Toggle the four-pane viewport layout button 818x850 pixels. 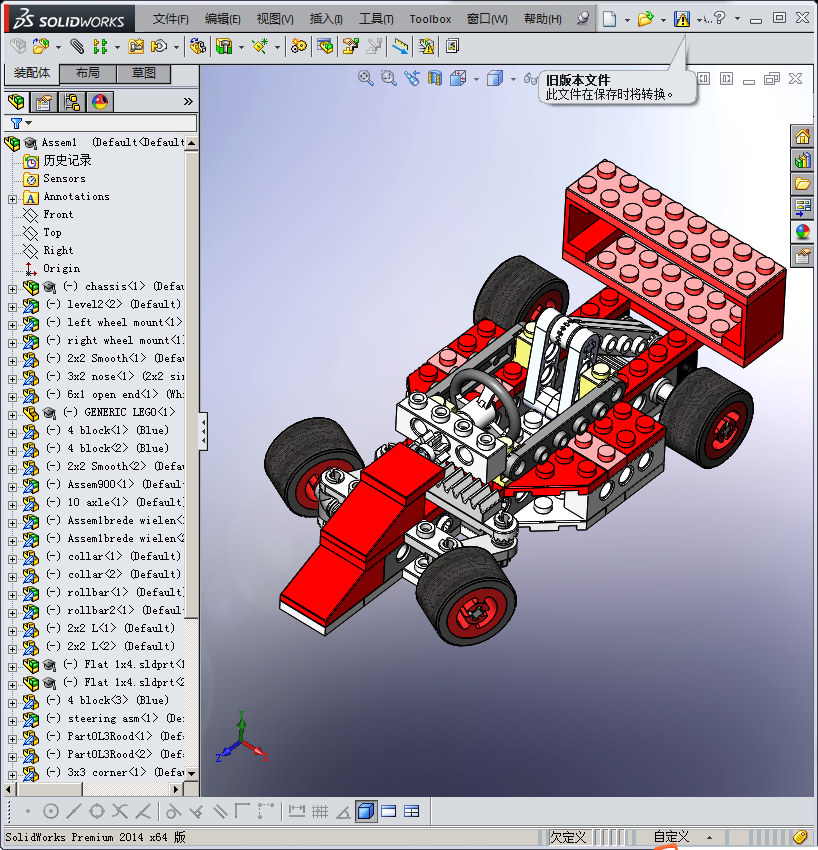click(x=412, y=812)
